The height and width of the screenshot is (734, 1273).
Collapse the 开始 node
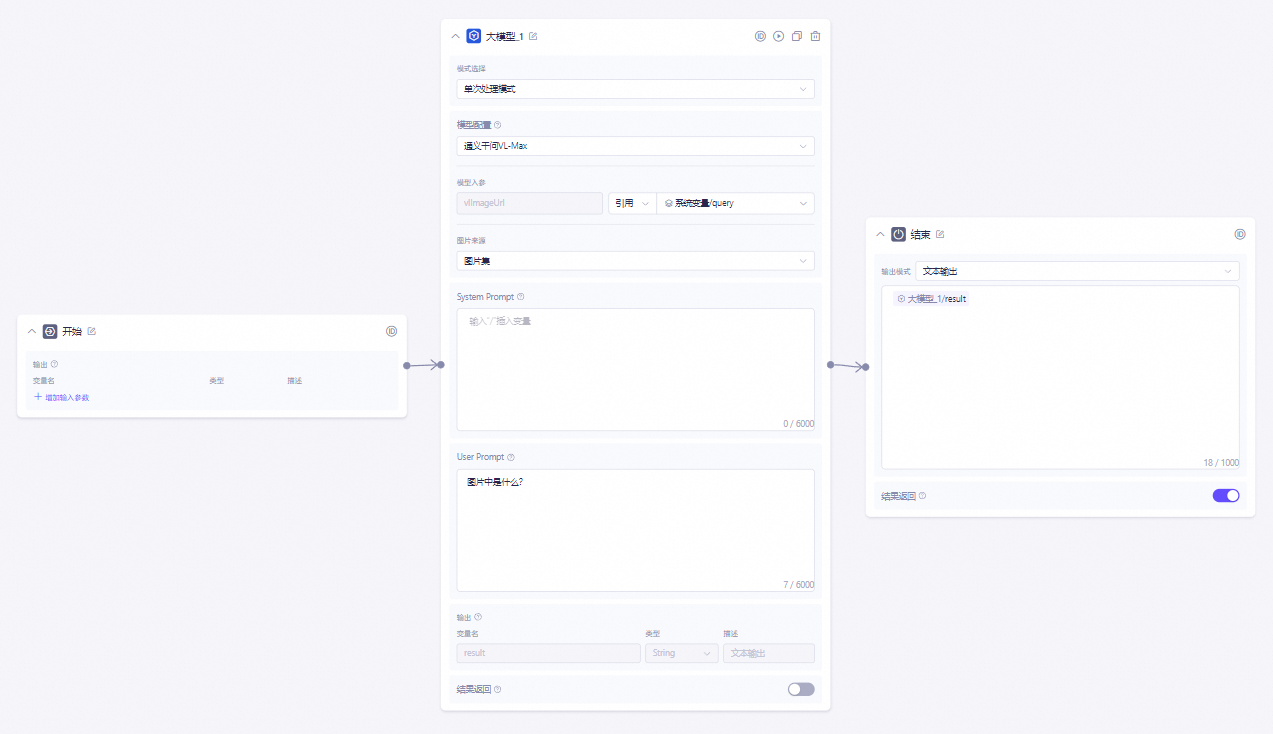(x=32, y=331)
